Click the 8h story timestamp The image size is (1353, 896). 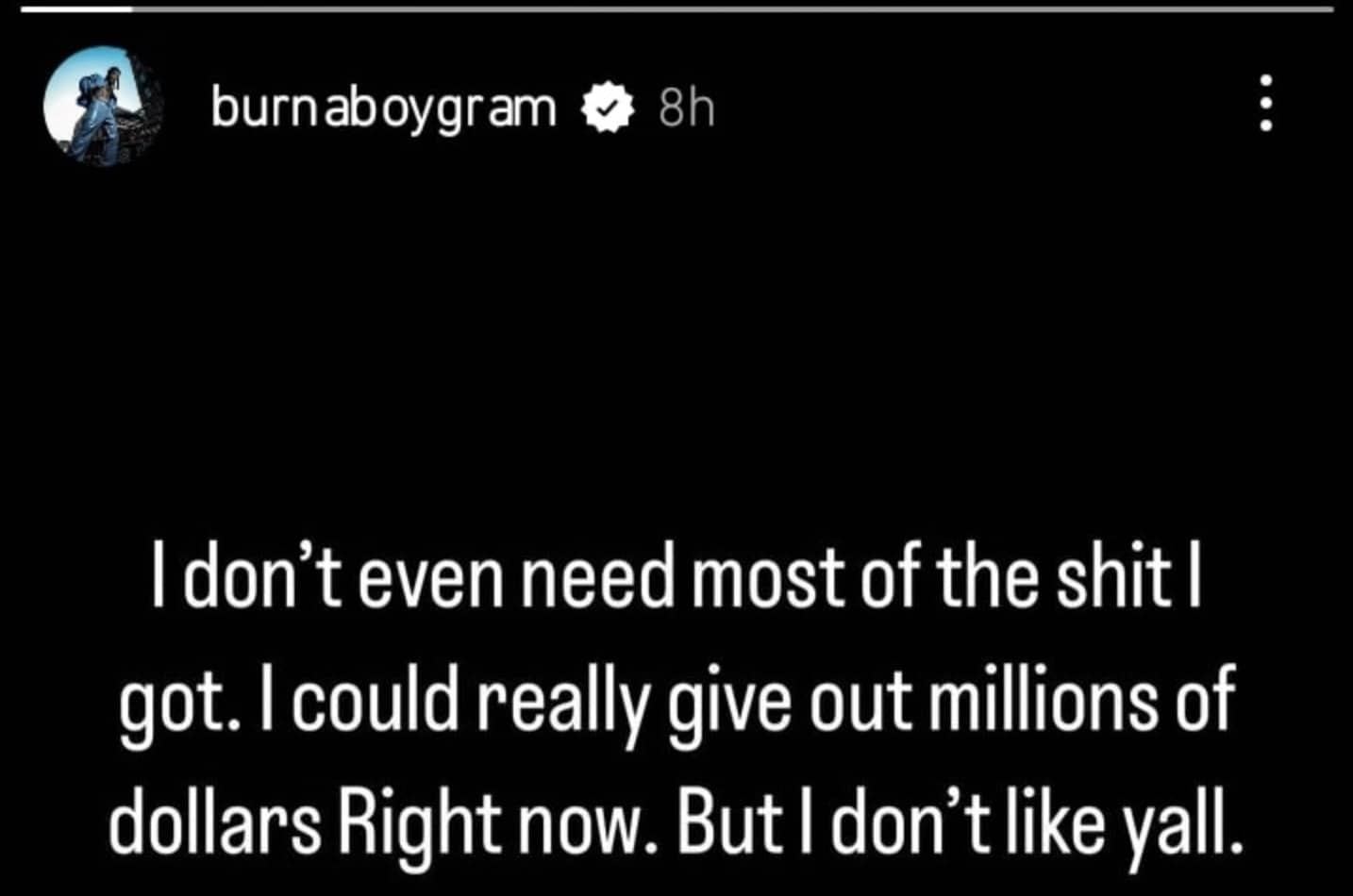point(686,109)
